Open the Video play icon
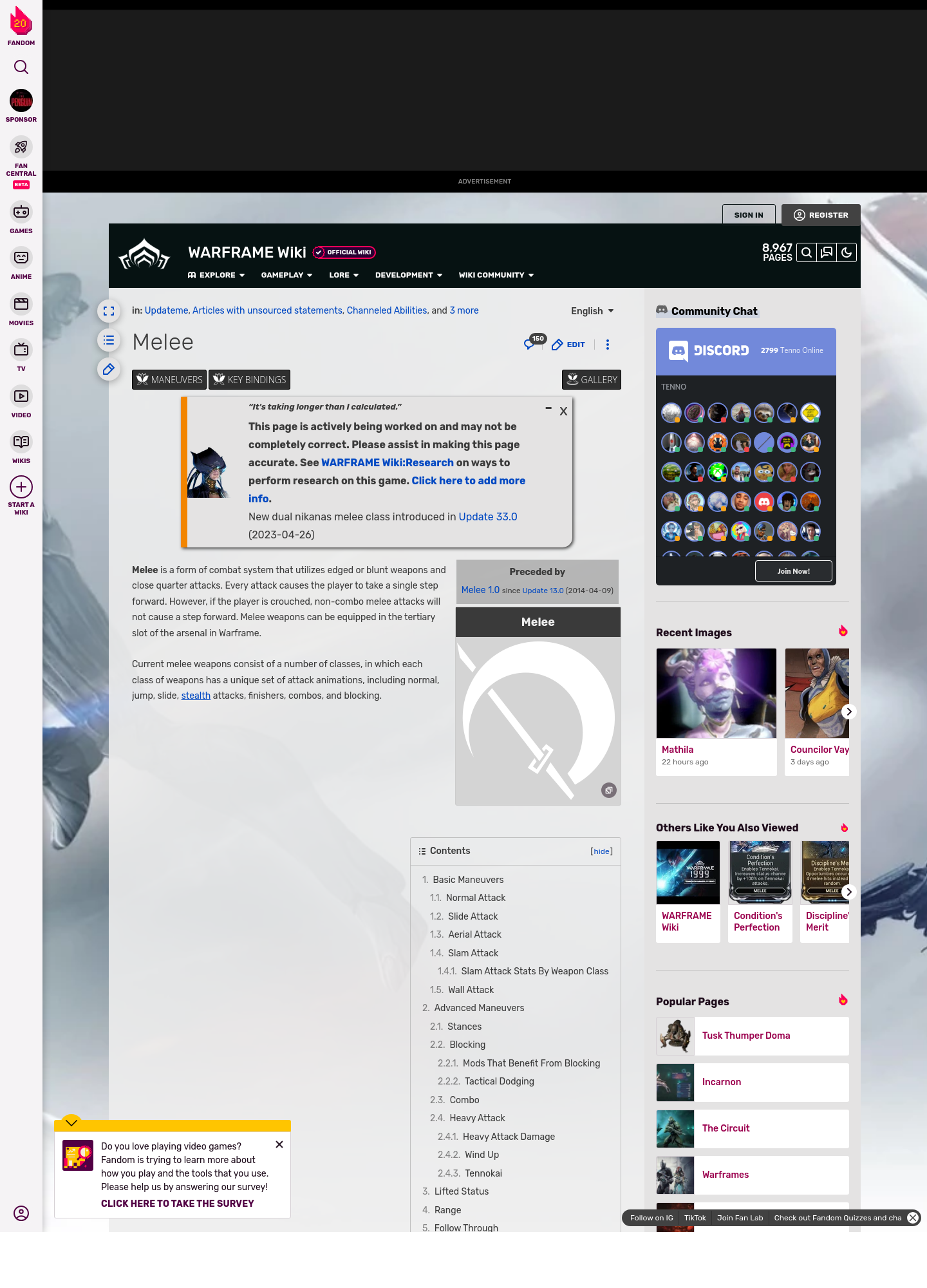Viewport: 927px width, 1288px height. click(21, 396)
